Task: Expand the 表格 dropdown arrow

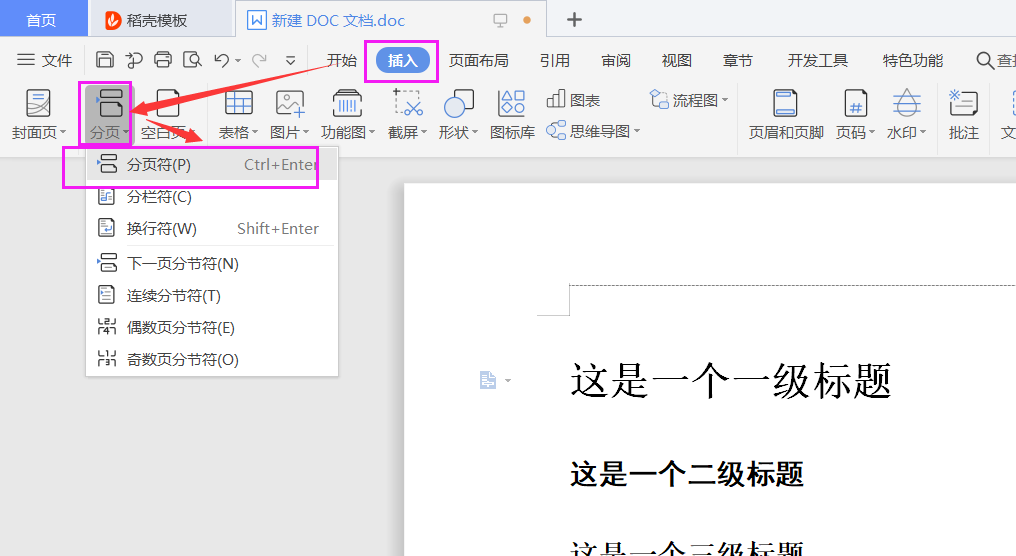Action: (x=255, y=132)
